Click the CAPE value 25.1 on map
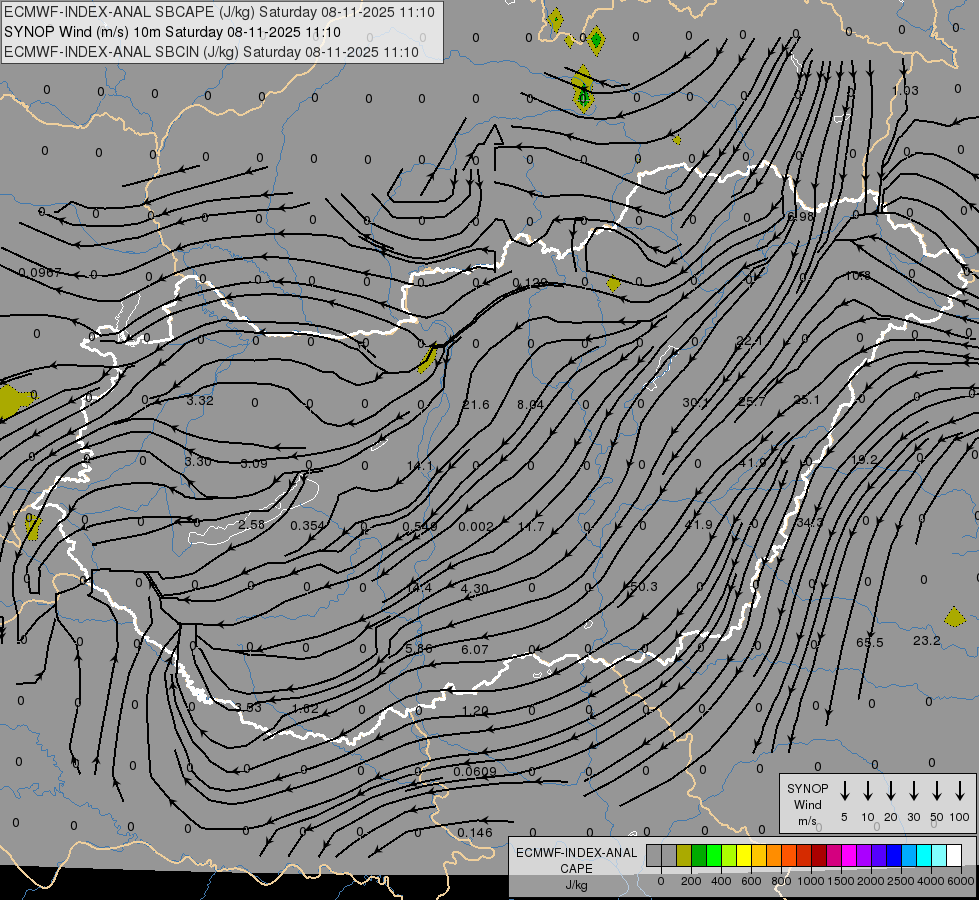979x900 pixels. (806, 400)
